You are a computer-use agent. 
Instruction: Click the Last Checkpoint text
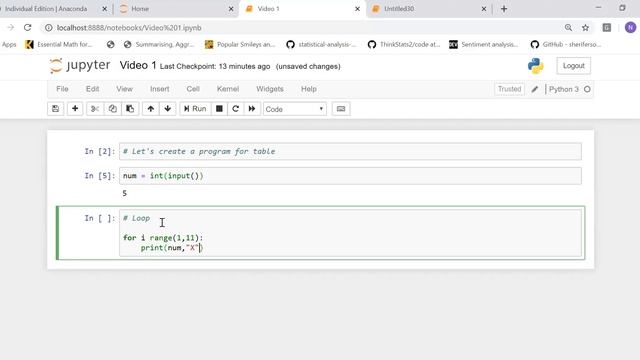tap(215, 67)
